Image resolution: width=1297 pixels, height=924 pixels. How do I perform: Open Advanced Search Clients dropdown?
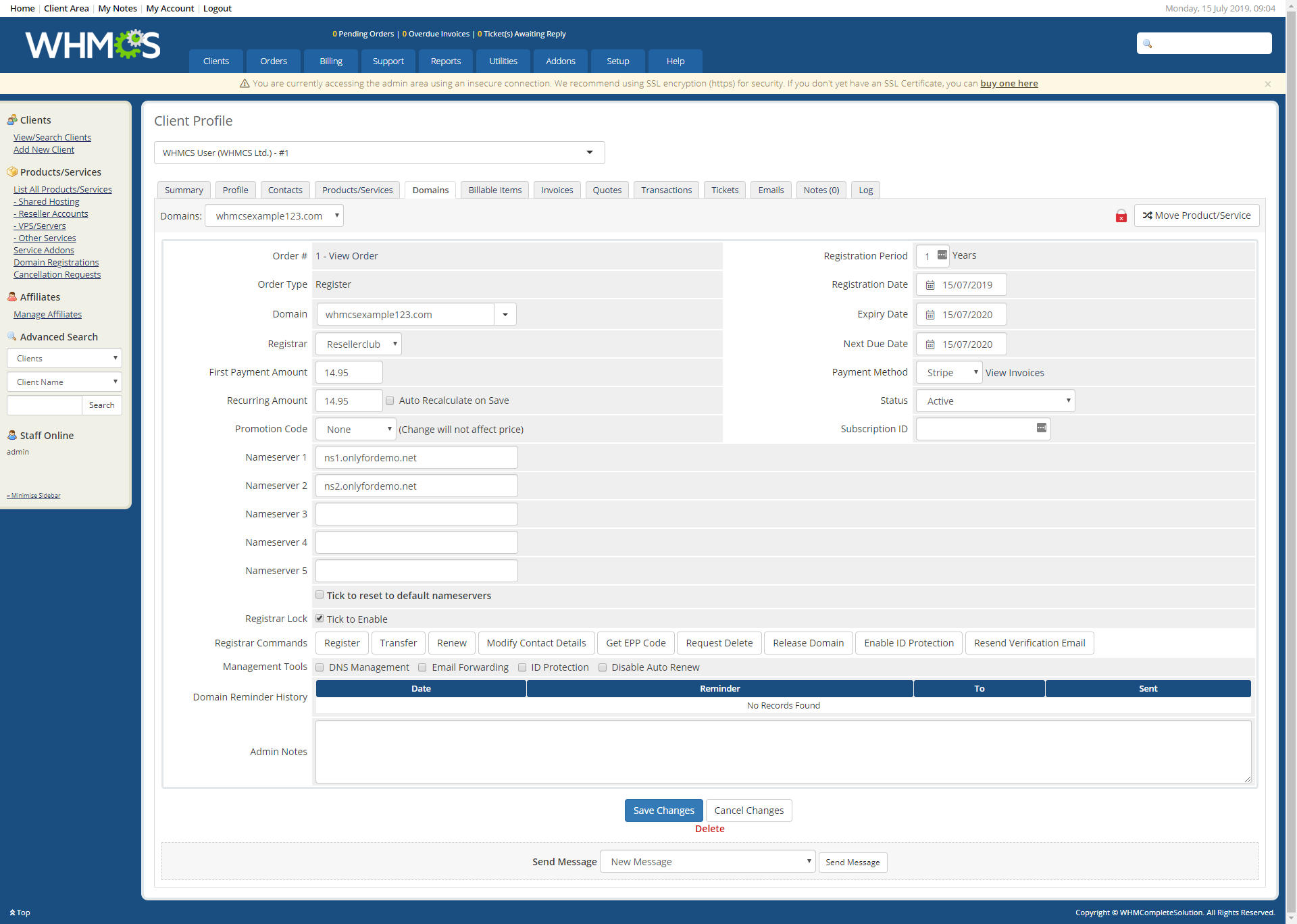click(x=64, y=359)
